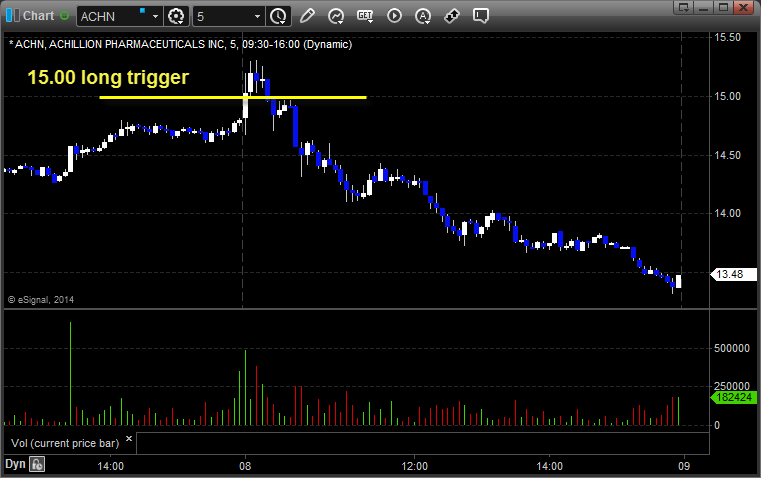
Task: Click the 08 date axis label
Action: point(245,466)
